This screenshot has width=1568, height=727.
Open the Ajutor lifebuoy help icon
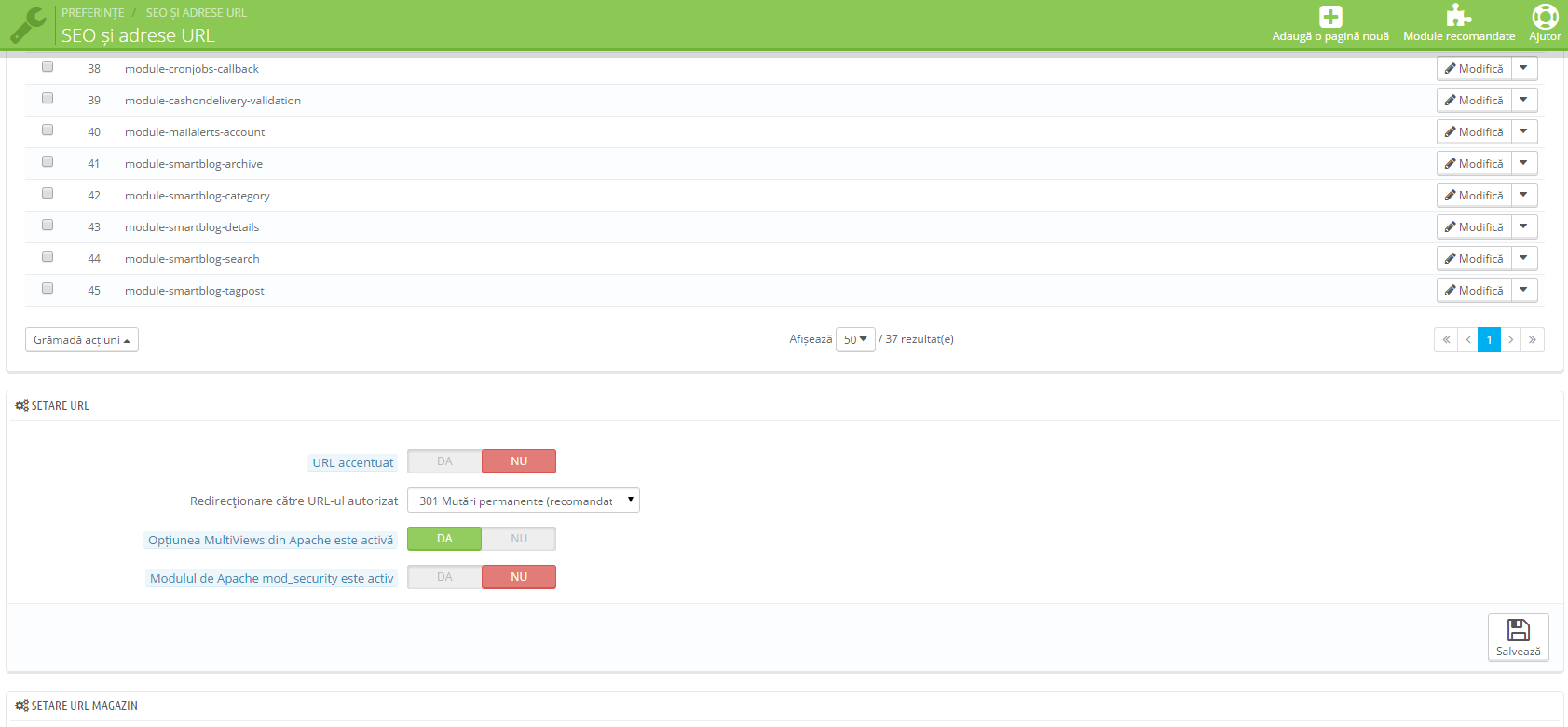(1545, 16)
